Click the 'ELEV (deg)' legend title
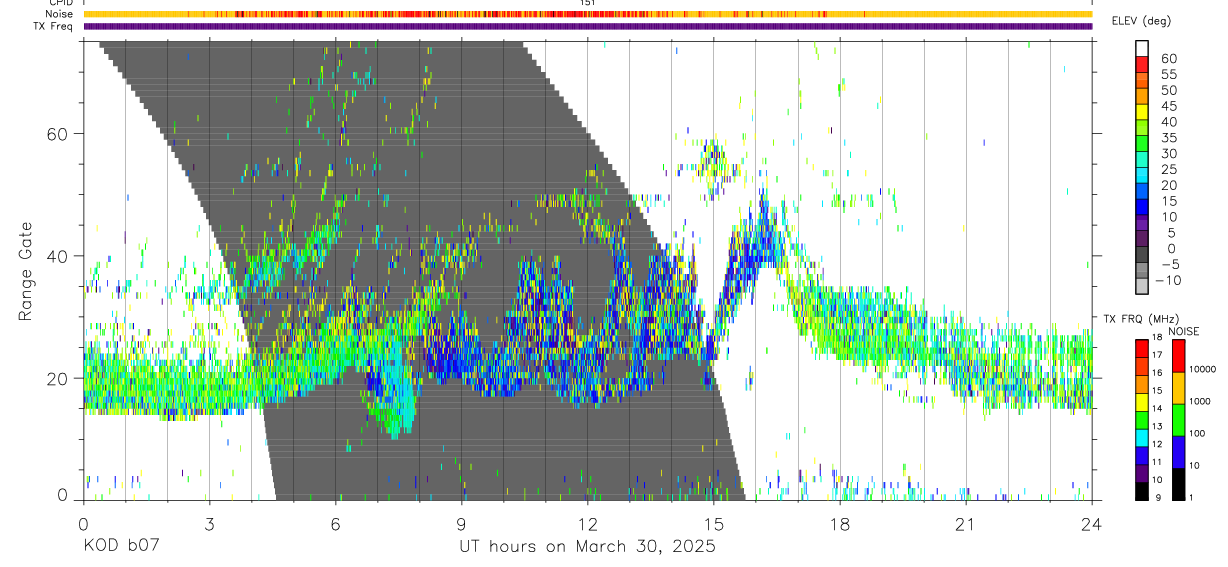 tap(1143, 21)
